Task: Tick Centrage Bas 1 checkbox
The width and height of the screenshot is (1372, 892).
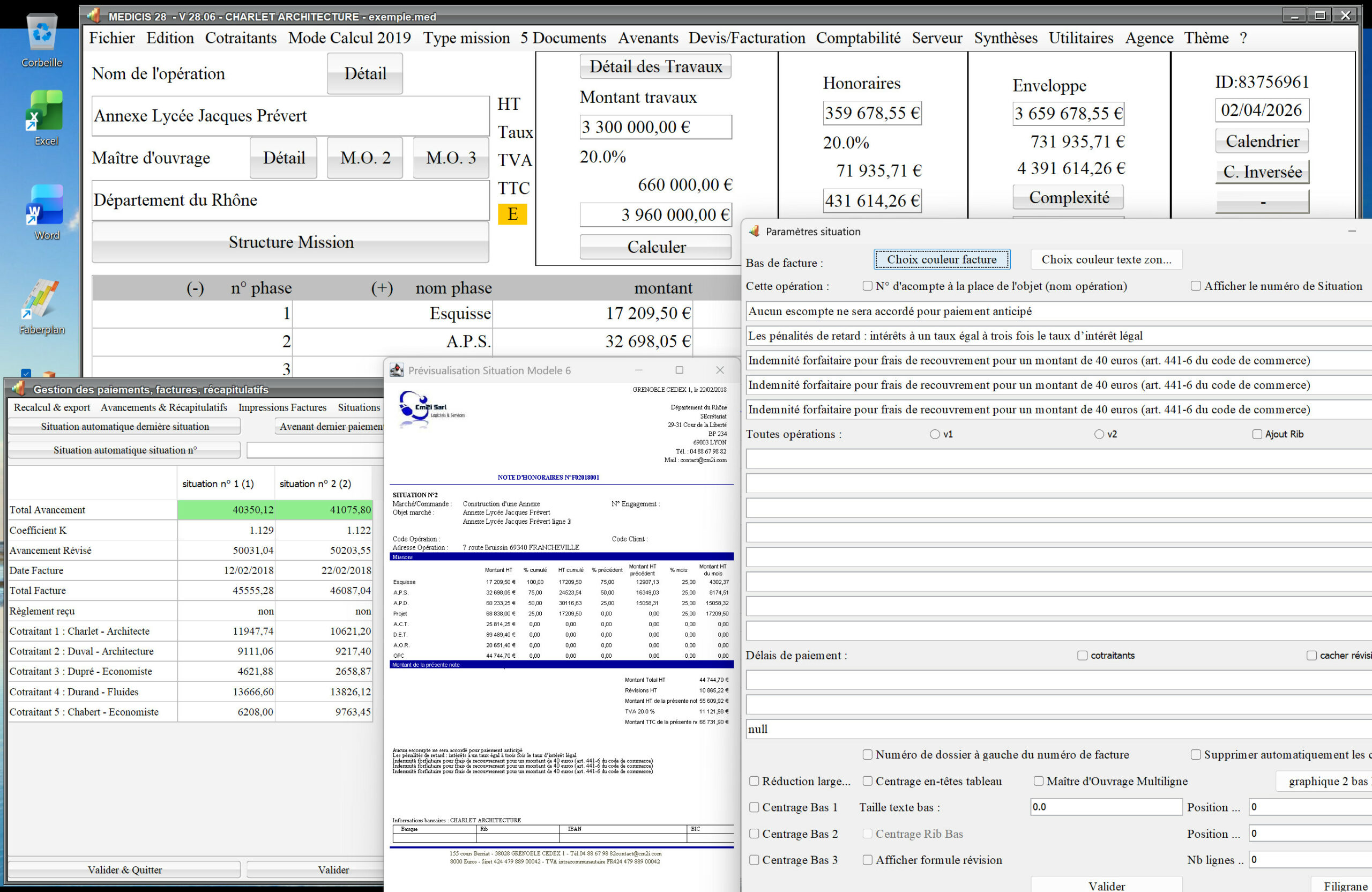Action: pyautogui.click(x=754, y=808)
